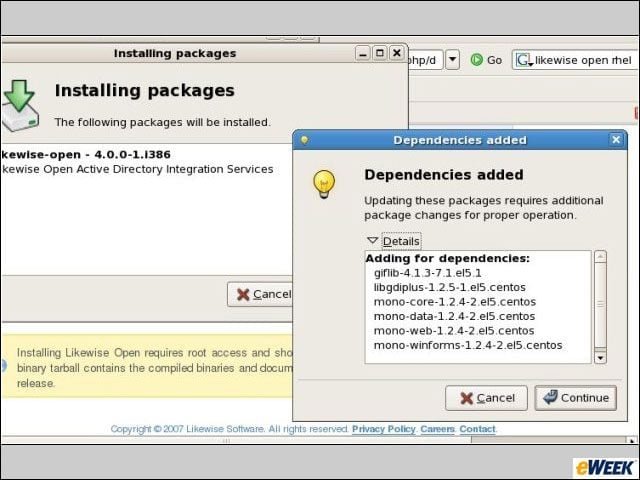Open the Contact link in footer
The width and height of the screenshot is (640, 480).
tap(477, 429)
